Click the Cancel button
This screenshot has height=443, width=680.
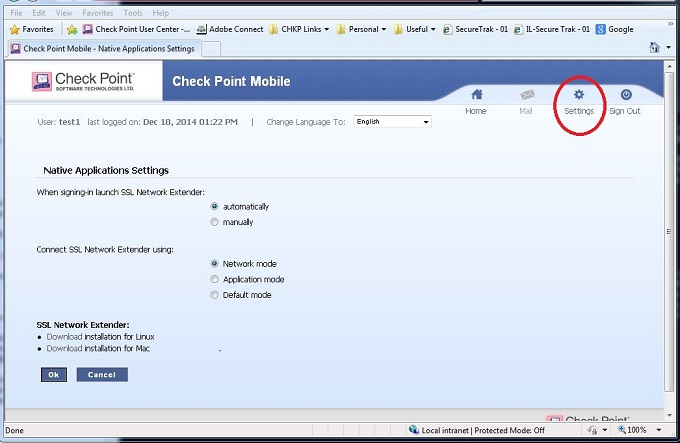(x=102, y=375)
